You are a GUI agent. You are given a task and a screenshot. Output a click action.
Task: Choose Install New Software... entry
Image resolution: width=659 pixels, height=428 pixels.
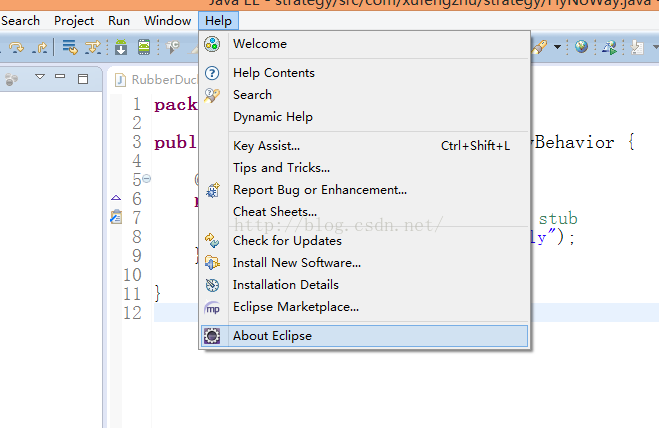(364, 262)
